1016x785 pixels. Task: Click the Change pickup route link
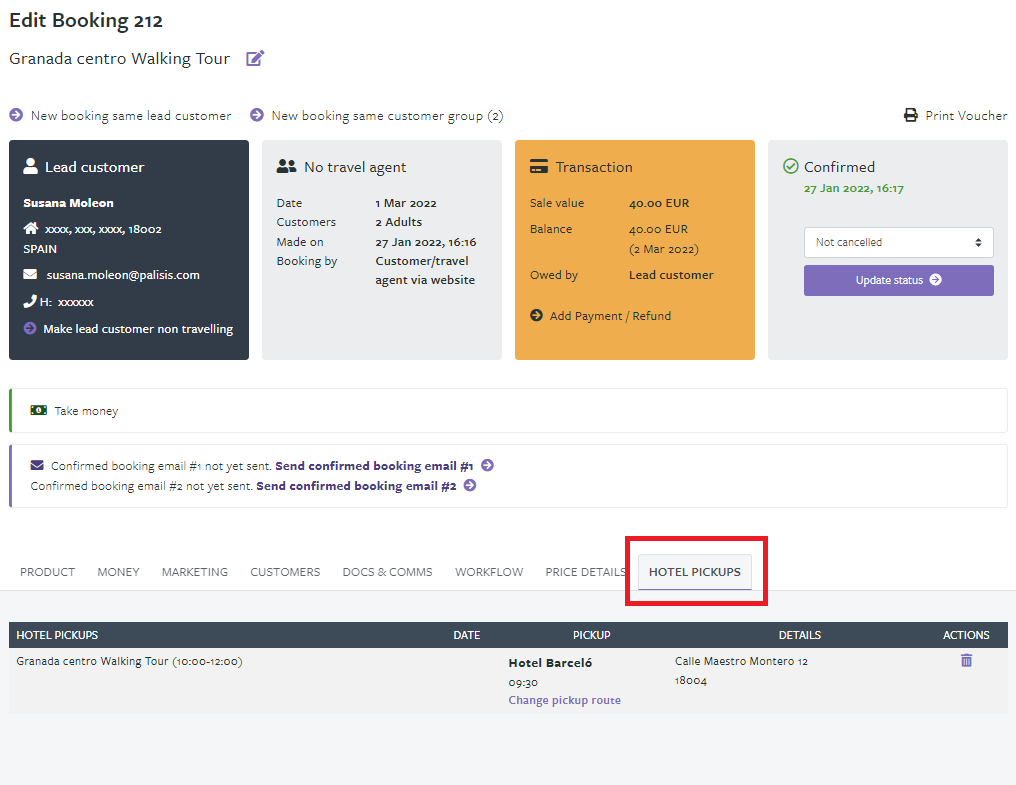point(564,700)
